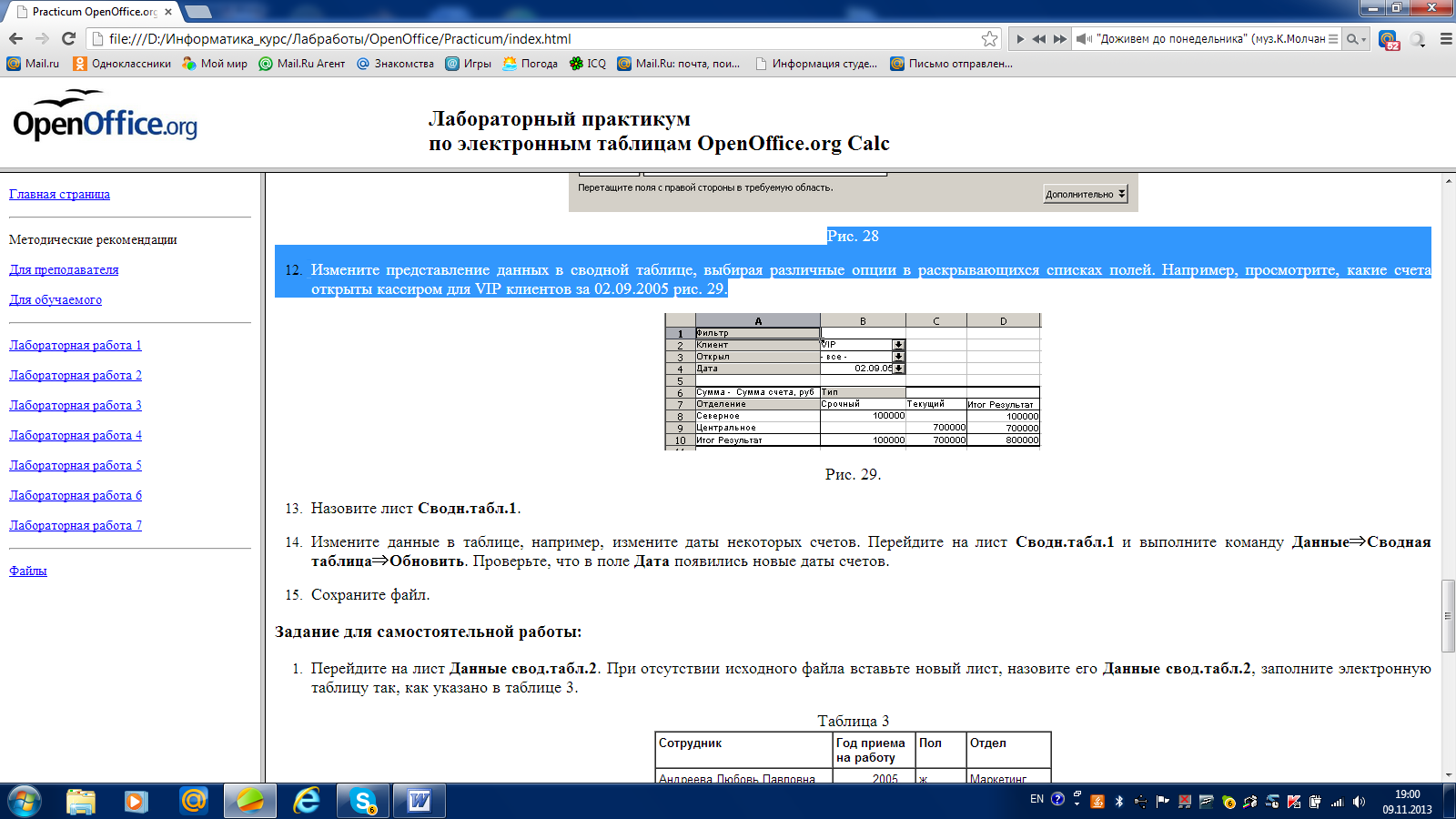
Task: Click the scrollbar down arrow
Action: 1448,775
